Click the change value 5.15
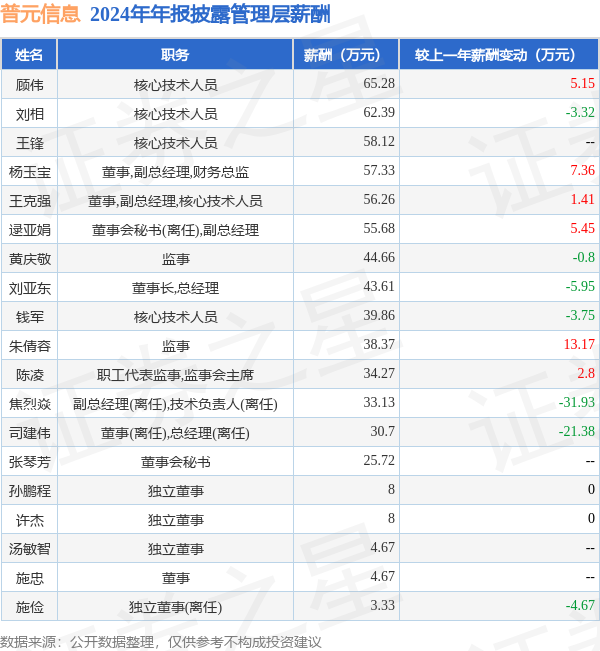 582,83
